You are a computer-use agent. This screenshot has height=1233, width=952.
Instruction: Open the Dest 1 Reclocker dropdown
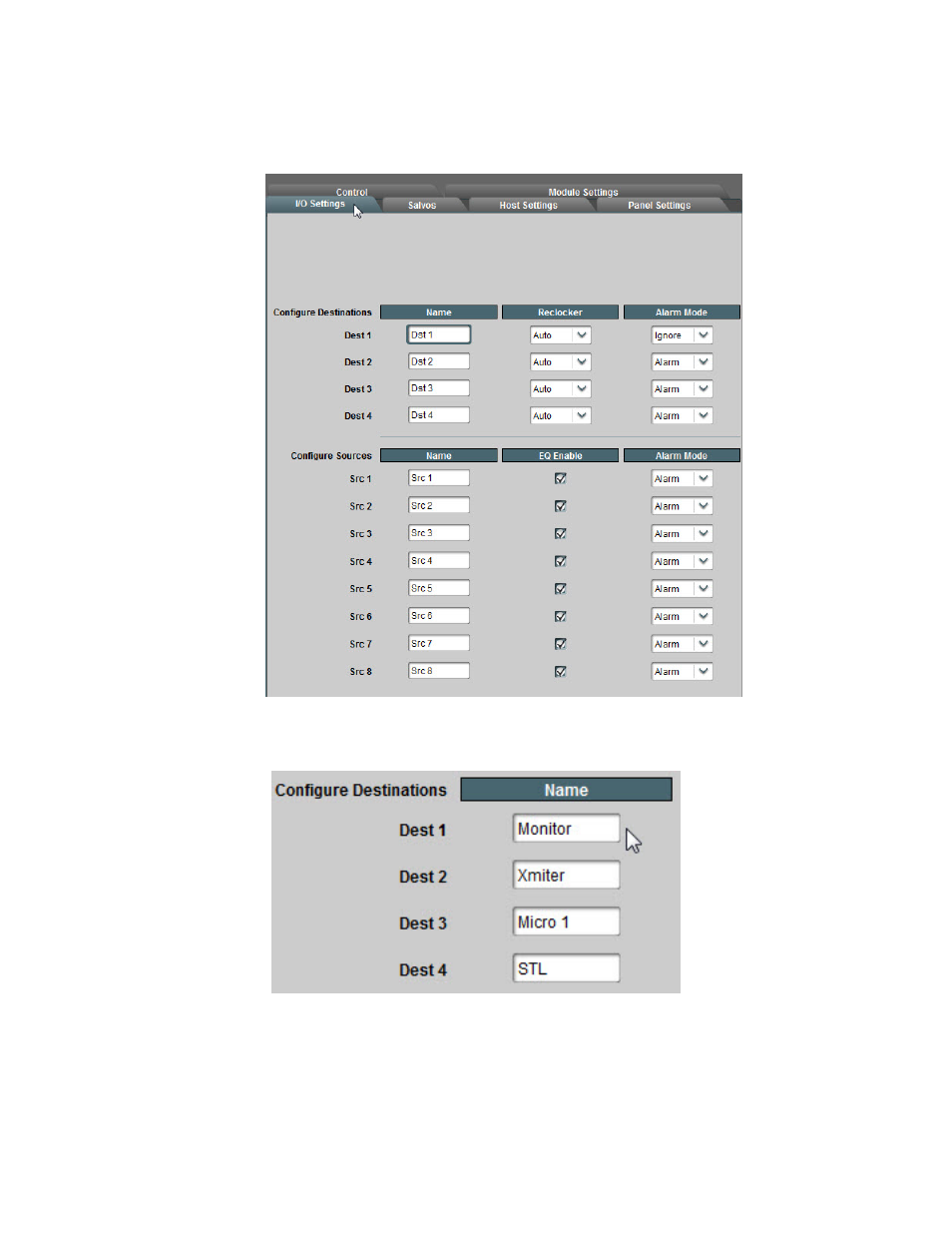(x=561, y=335)
